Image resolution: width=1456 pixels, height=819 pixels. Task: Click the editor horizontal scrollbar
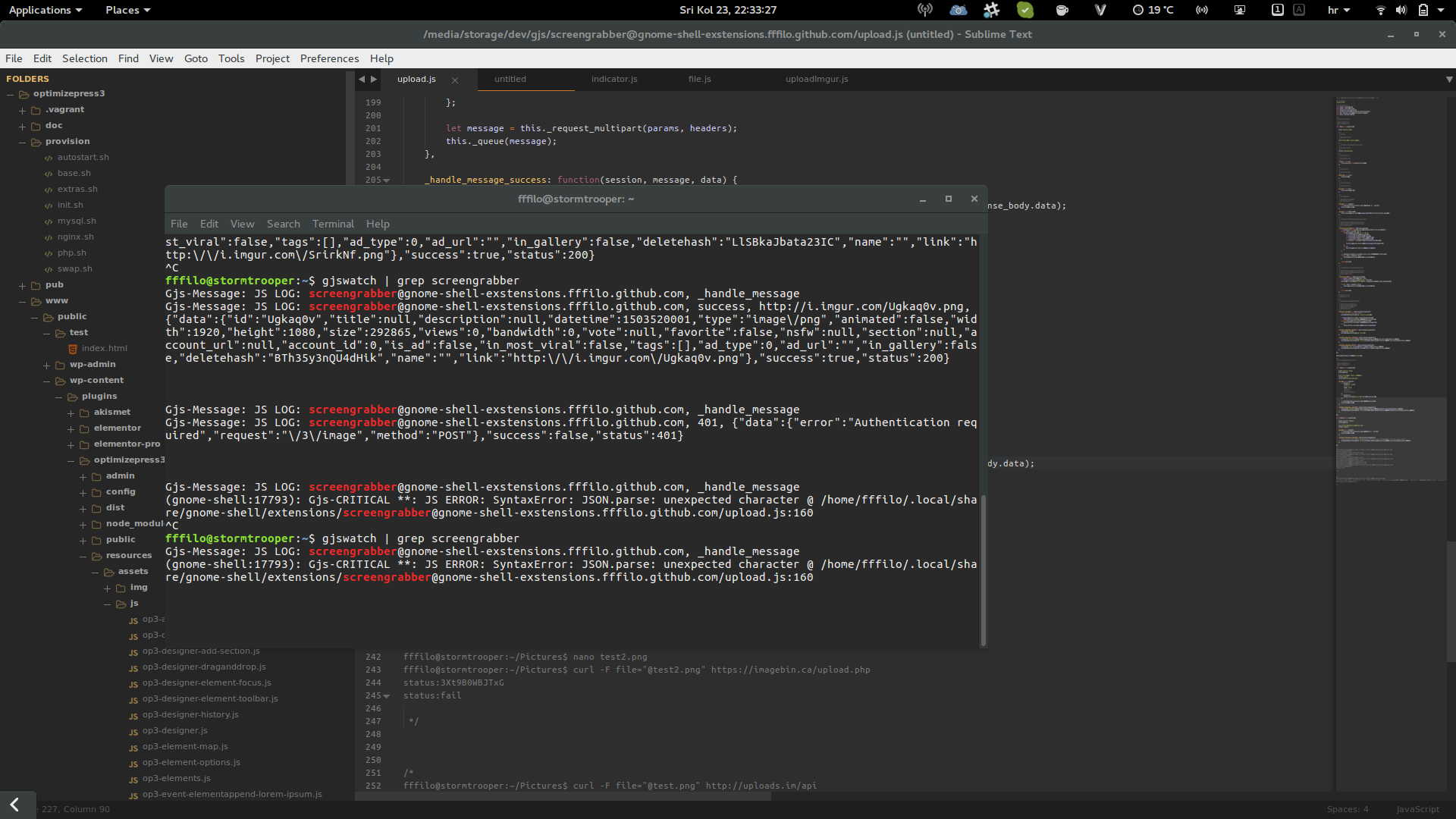coord(563,796)
